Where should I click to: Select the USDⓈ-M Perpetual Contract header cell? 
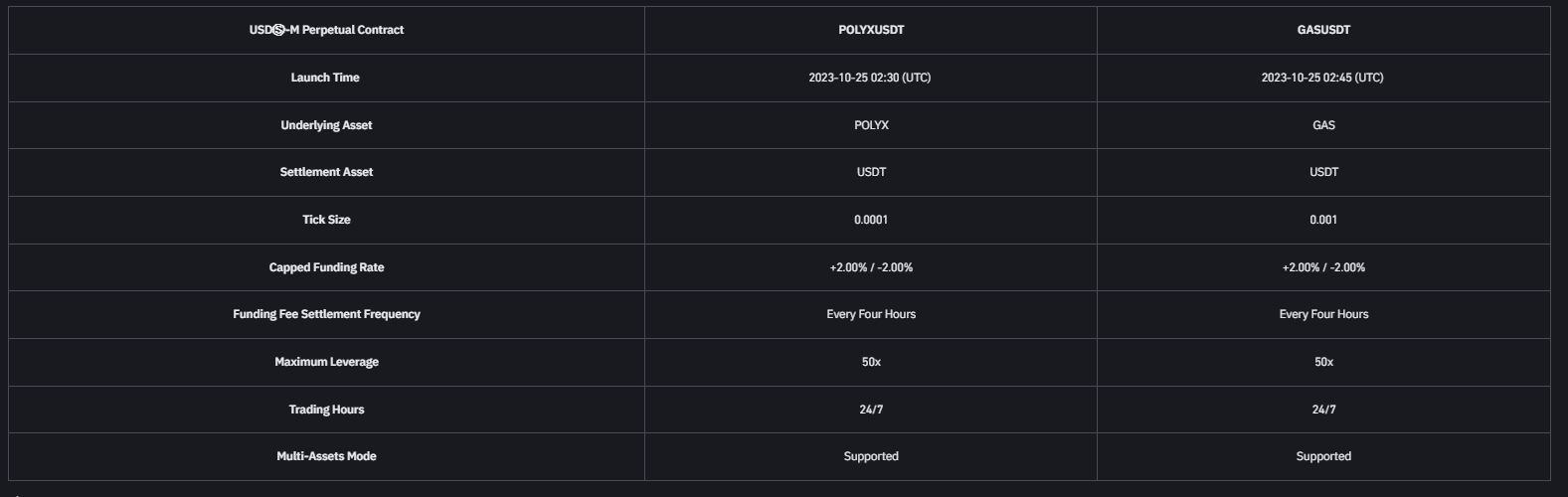pos(326,30)
